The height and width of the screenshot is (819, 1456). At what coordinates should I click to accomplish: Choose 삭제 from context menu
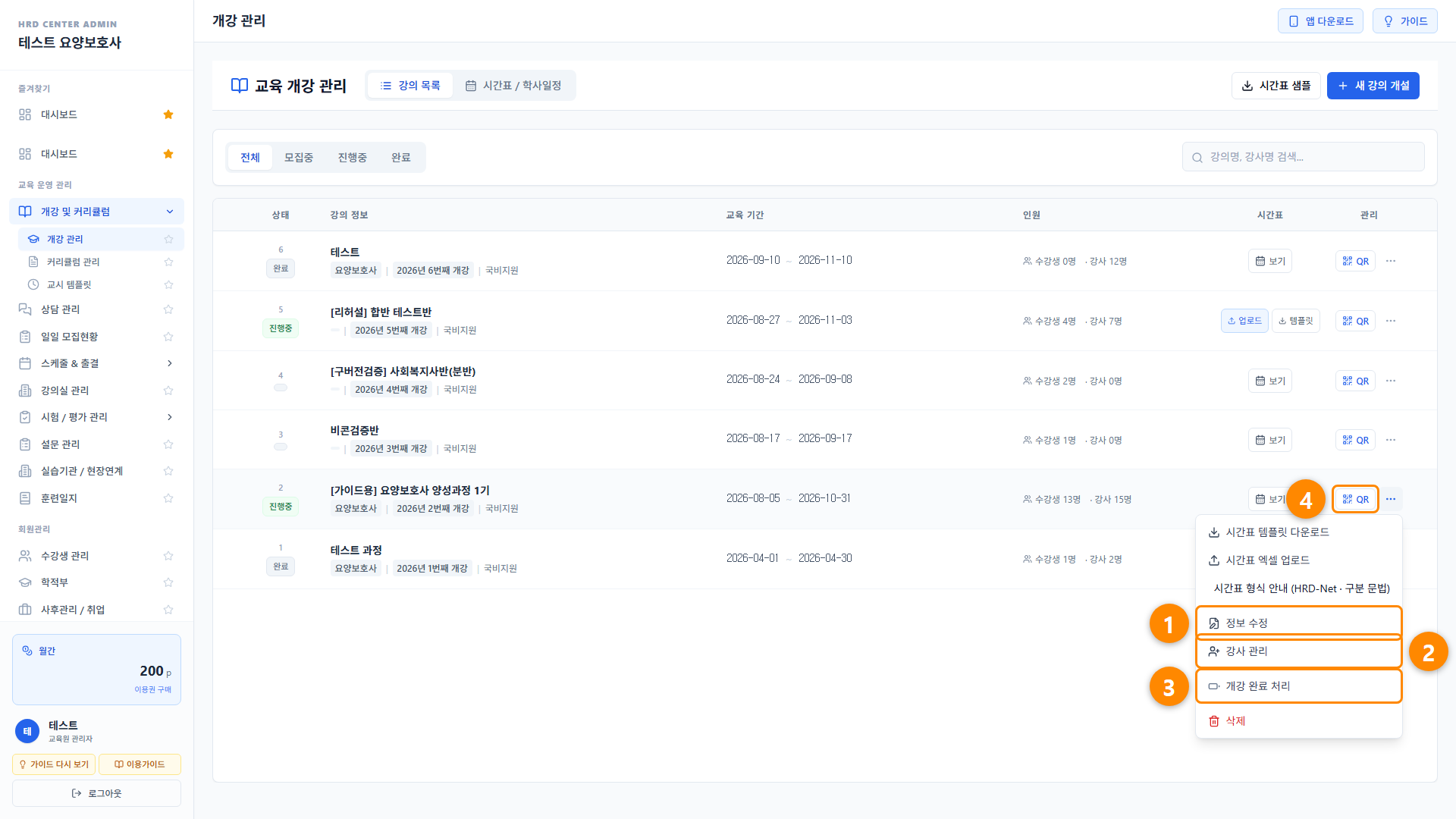(1298, 721)
